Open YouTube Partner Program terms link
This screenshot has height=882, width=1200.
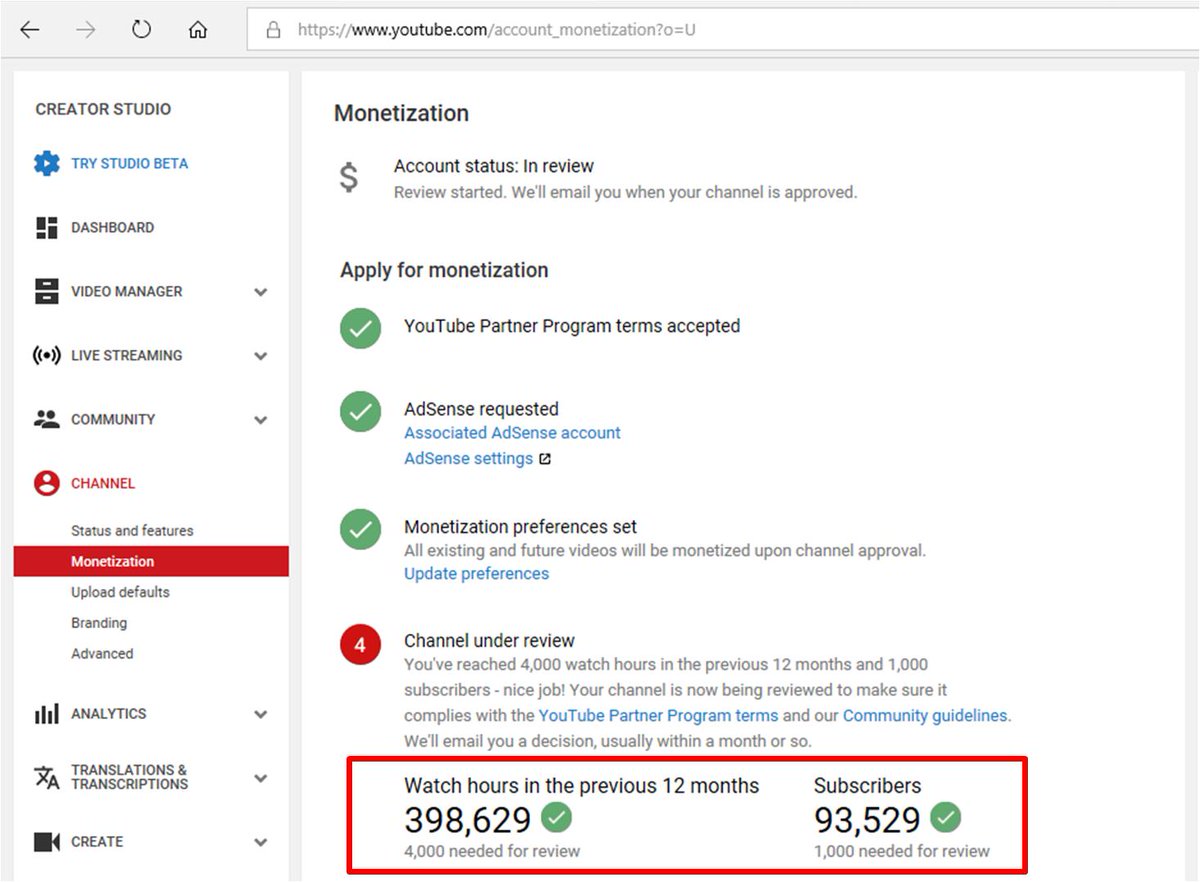[x=658, y=715]
